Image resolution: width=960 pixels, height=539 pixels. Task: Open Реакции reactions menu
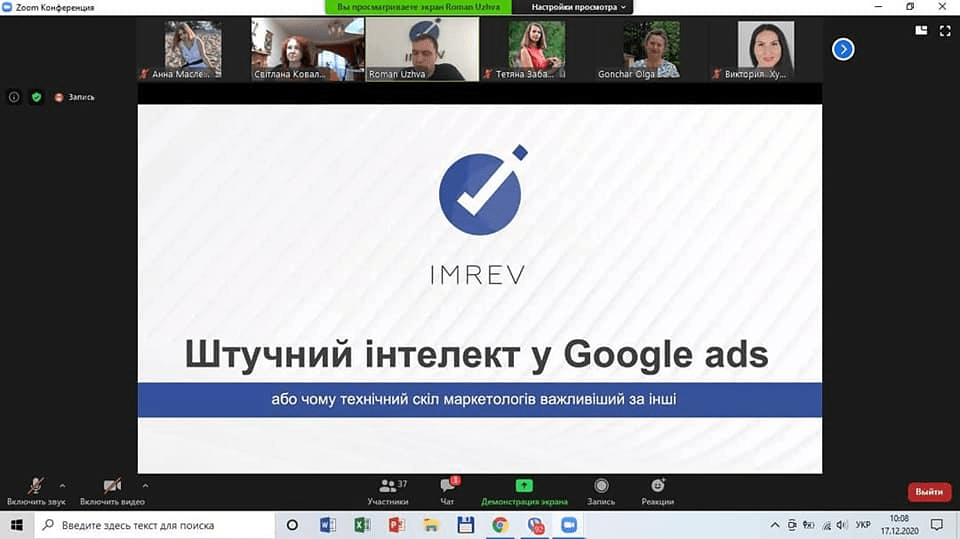(x=658, y=492)
